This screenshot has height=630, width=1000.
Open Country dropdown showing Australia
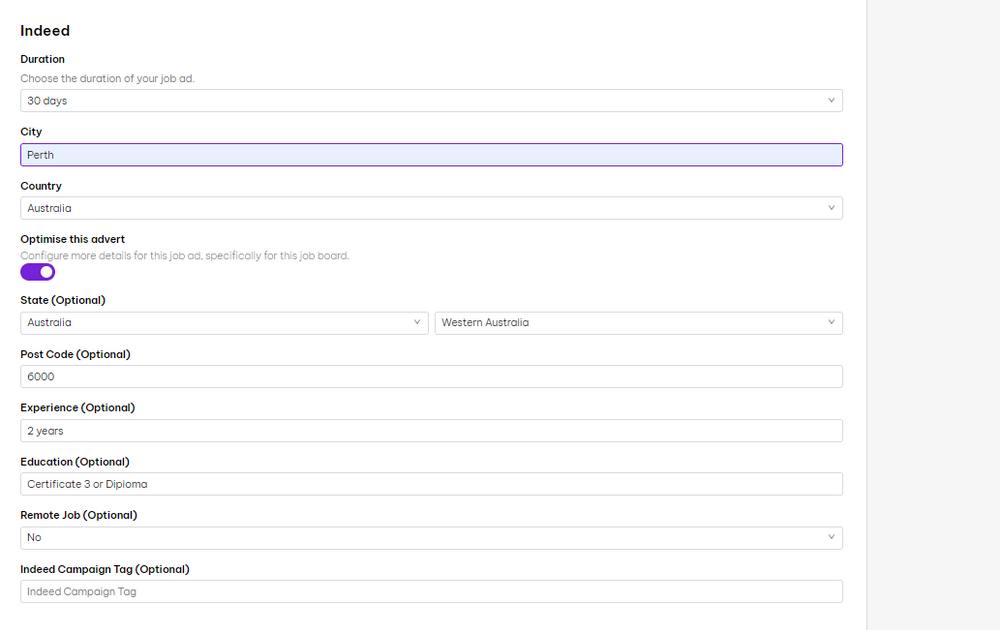(x=430, y=208)
